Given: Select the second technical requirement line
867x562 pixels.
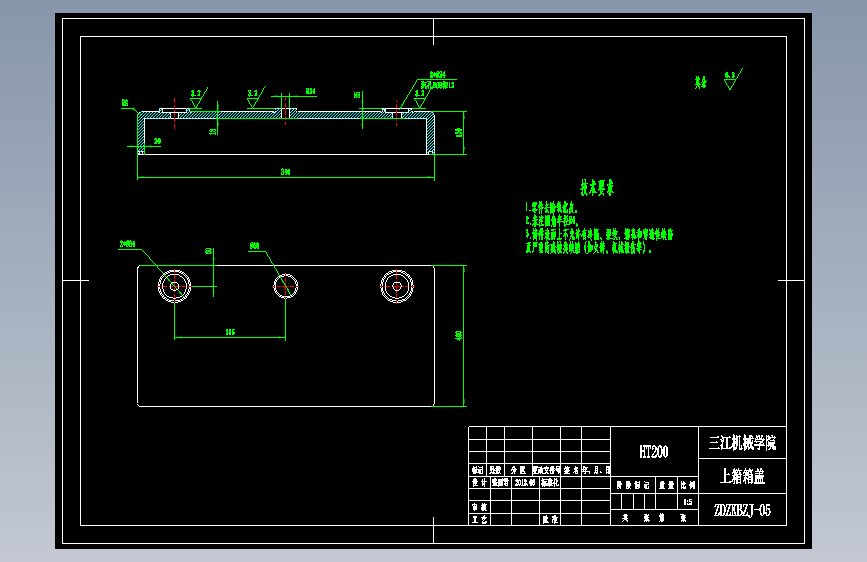Looking at the screenshot, I should (x=551, y=221).
